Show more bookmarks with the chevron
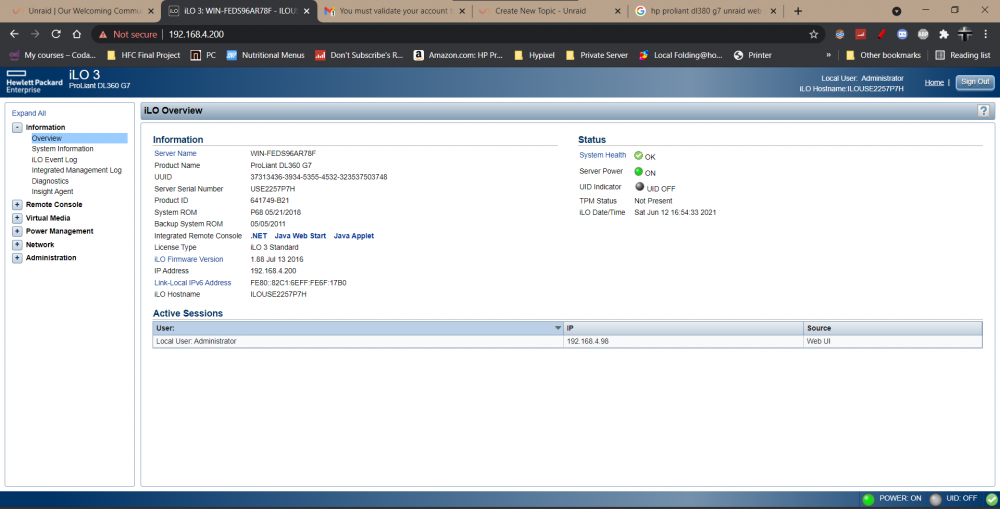This screenshot has width=1000, height=509. coord(828,55)
